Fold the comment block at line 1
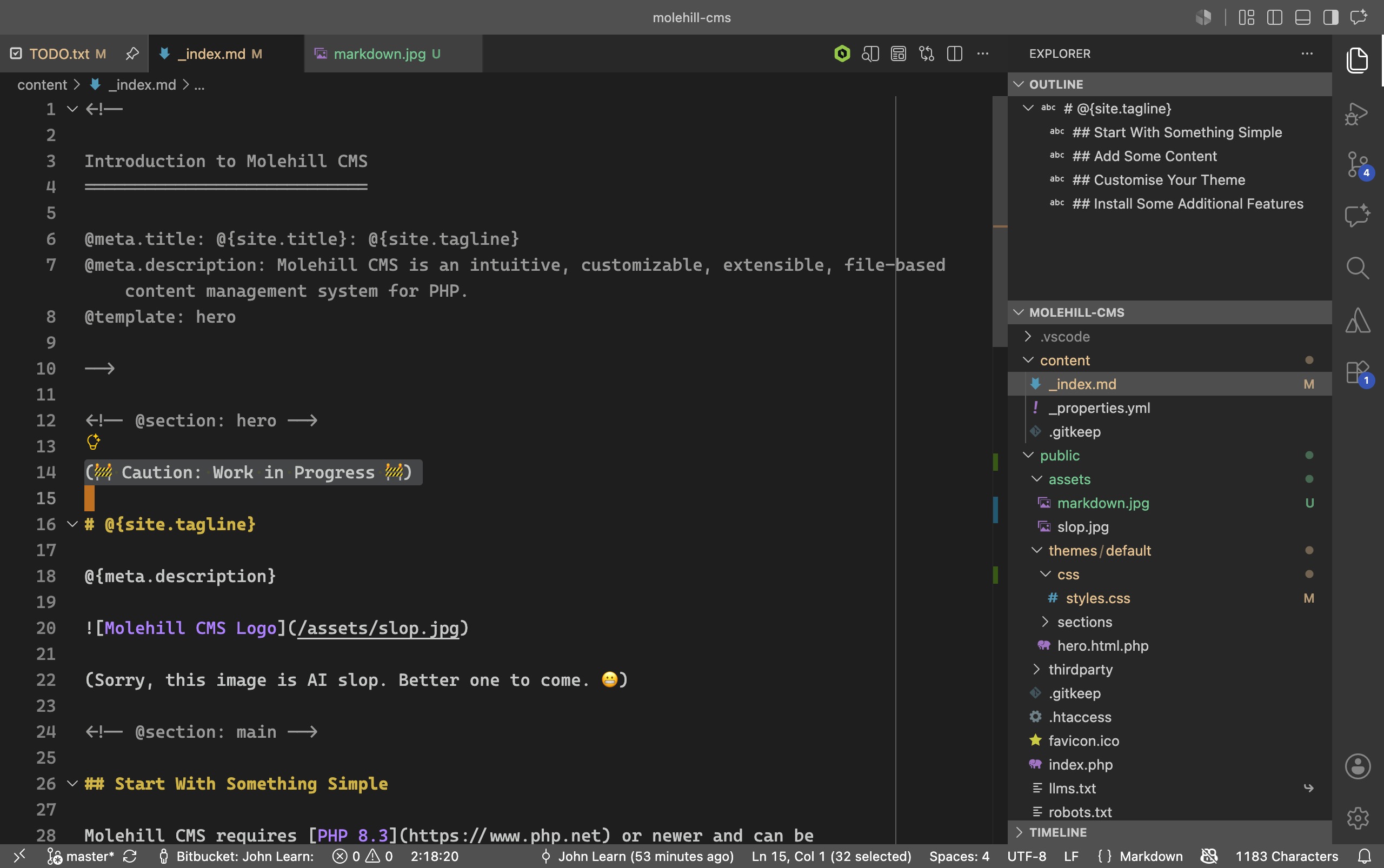This screenshot has height=868, width=1384. [72, 109]
